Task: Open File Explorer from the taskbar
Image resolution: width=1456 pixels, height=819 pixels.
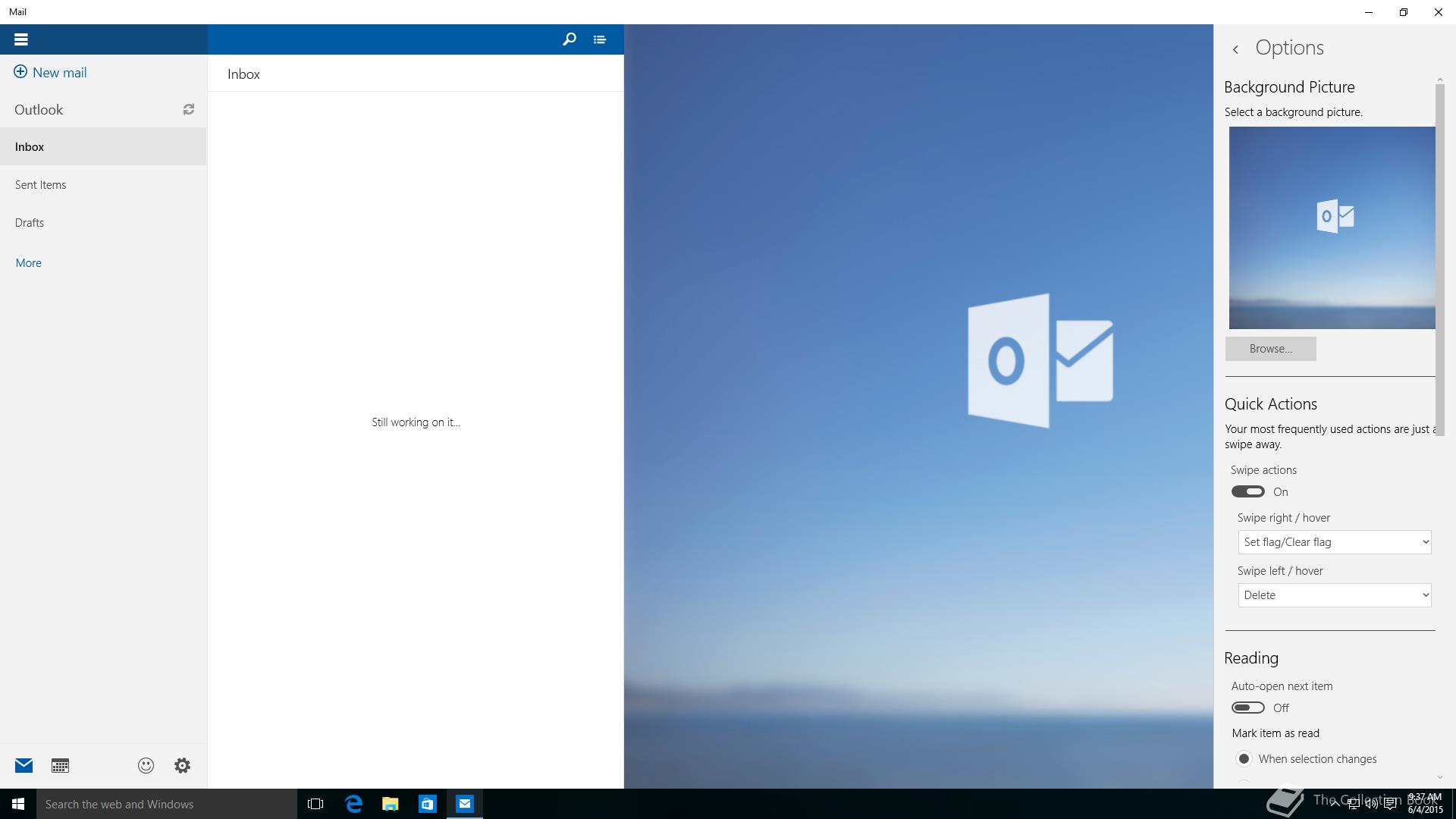Action: 391,804
